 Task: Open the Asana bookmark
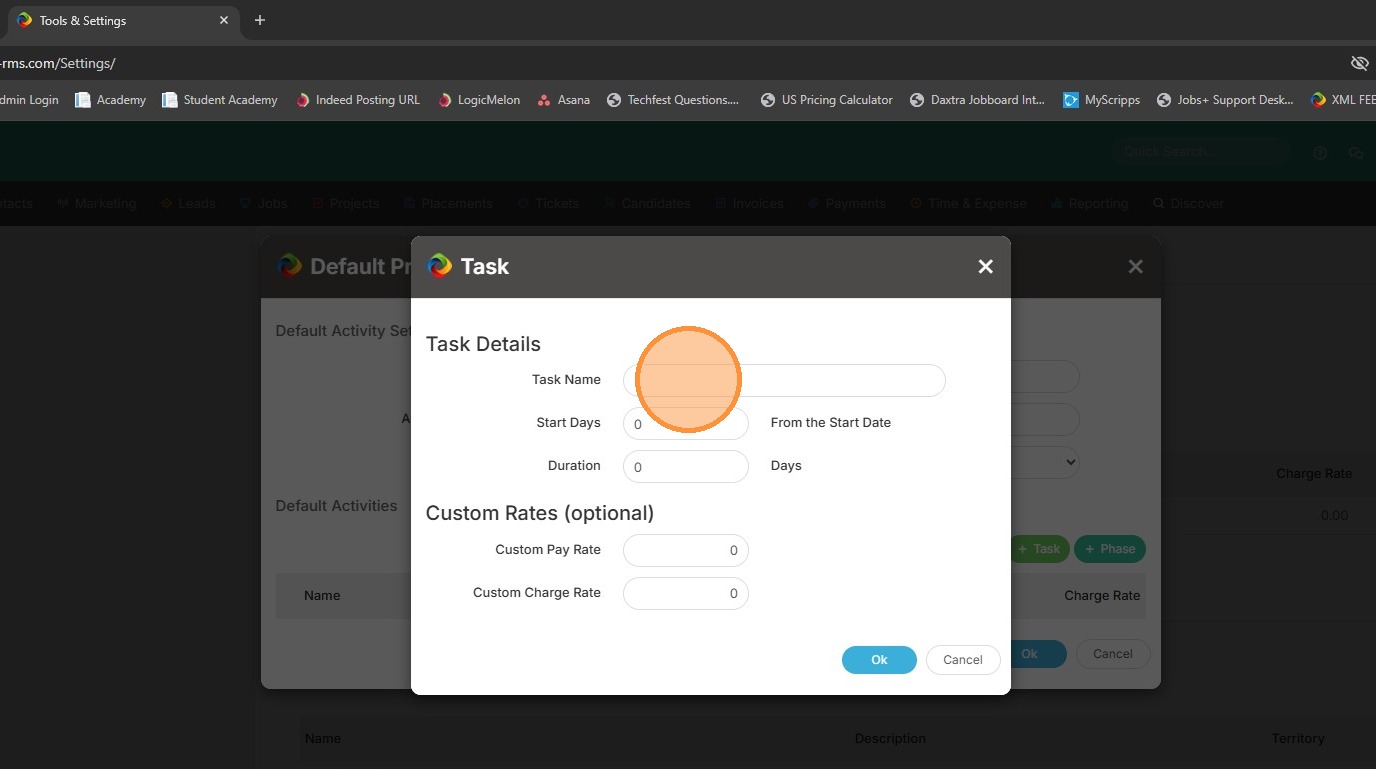pyautogui.click(x=564, y=100)
